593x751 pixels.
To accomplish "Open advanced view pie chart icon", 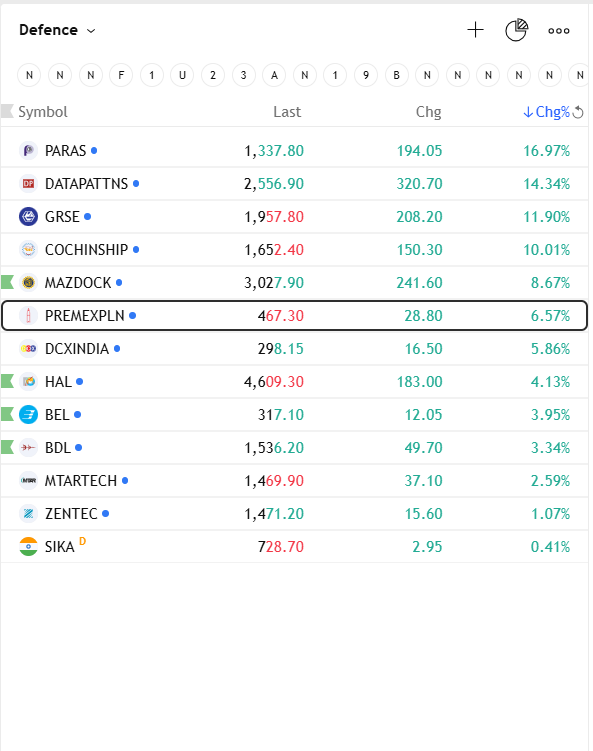I will (x=516, y=30).
